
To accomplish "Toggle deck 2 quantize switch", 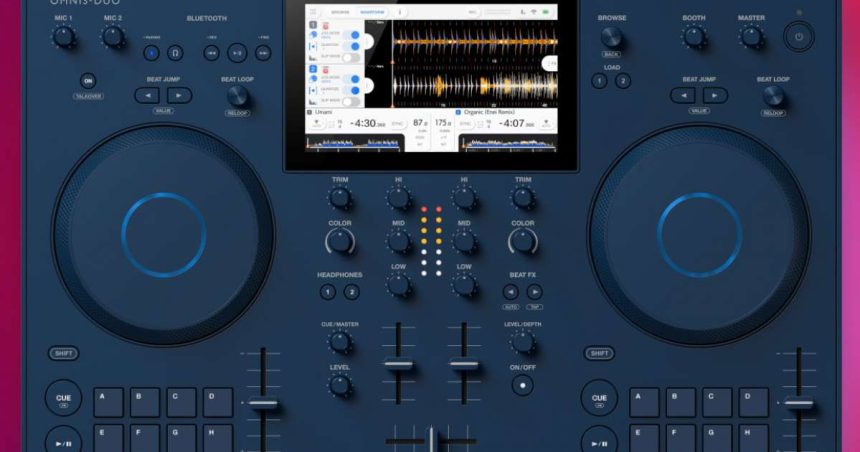I will [351, 91].
